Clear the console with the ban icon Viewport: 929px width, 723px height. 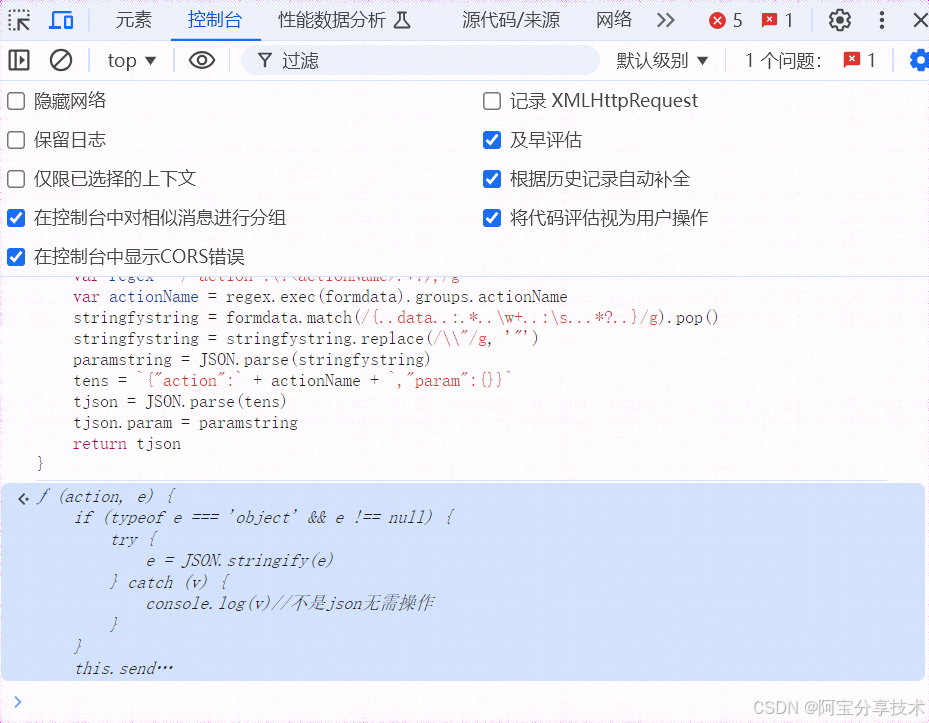coord(60,60)
